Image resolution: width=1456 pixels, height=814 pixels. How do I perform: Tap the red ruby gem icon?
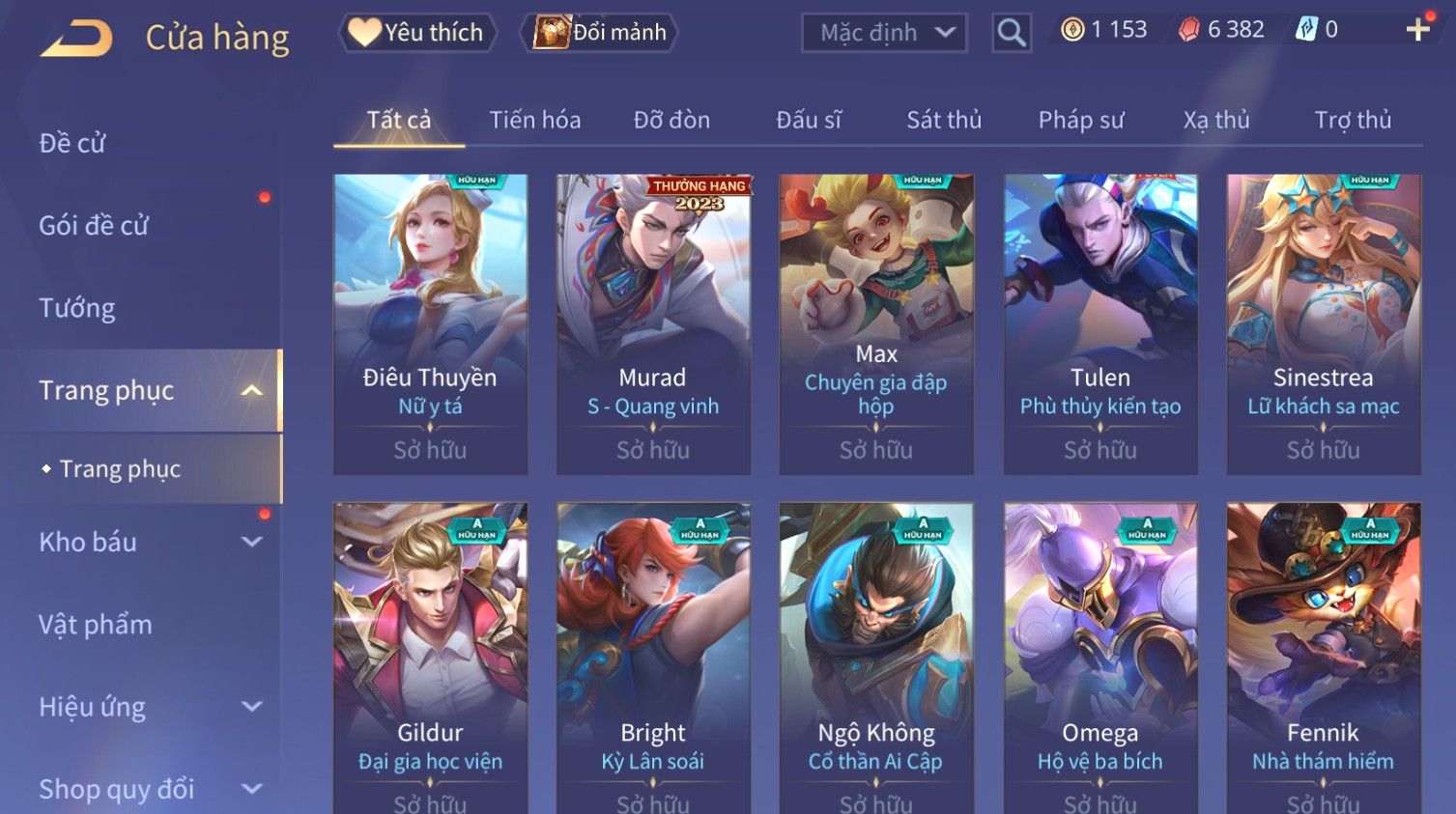(1188, 30)
